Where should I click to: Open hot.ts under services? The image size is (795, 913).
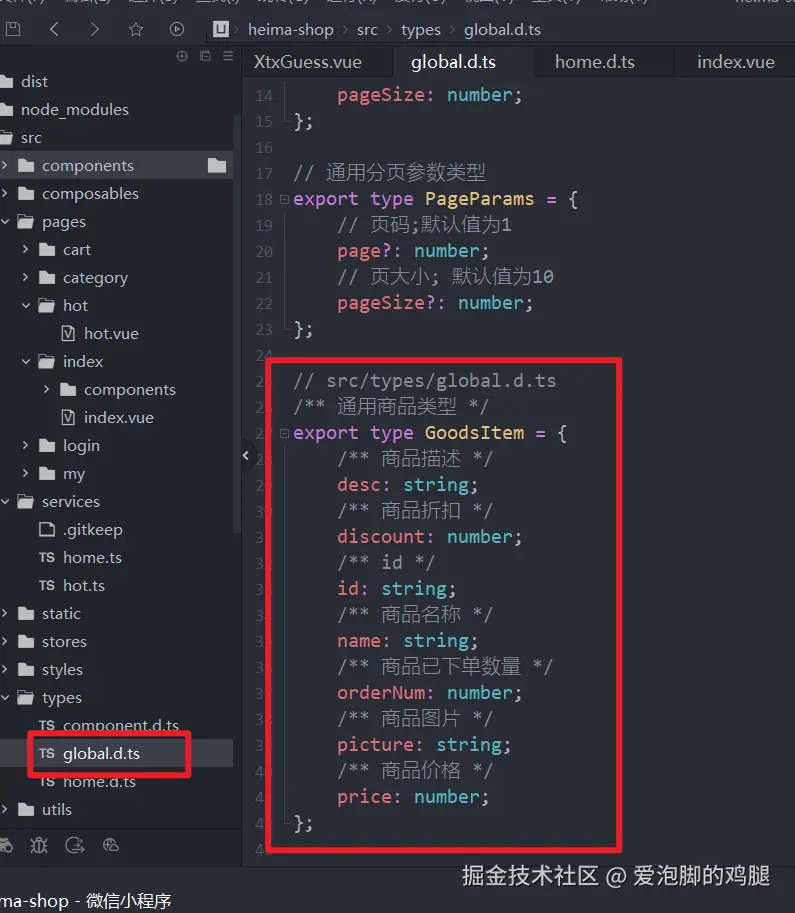pos(84,585)
